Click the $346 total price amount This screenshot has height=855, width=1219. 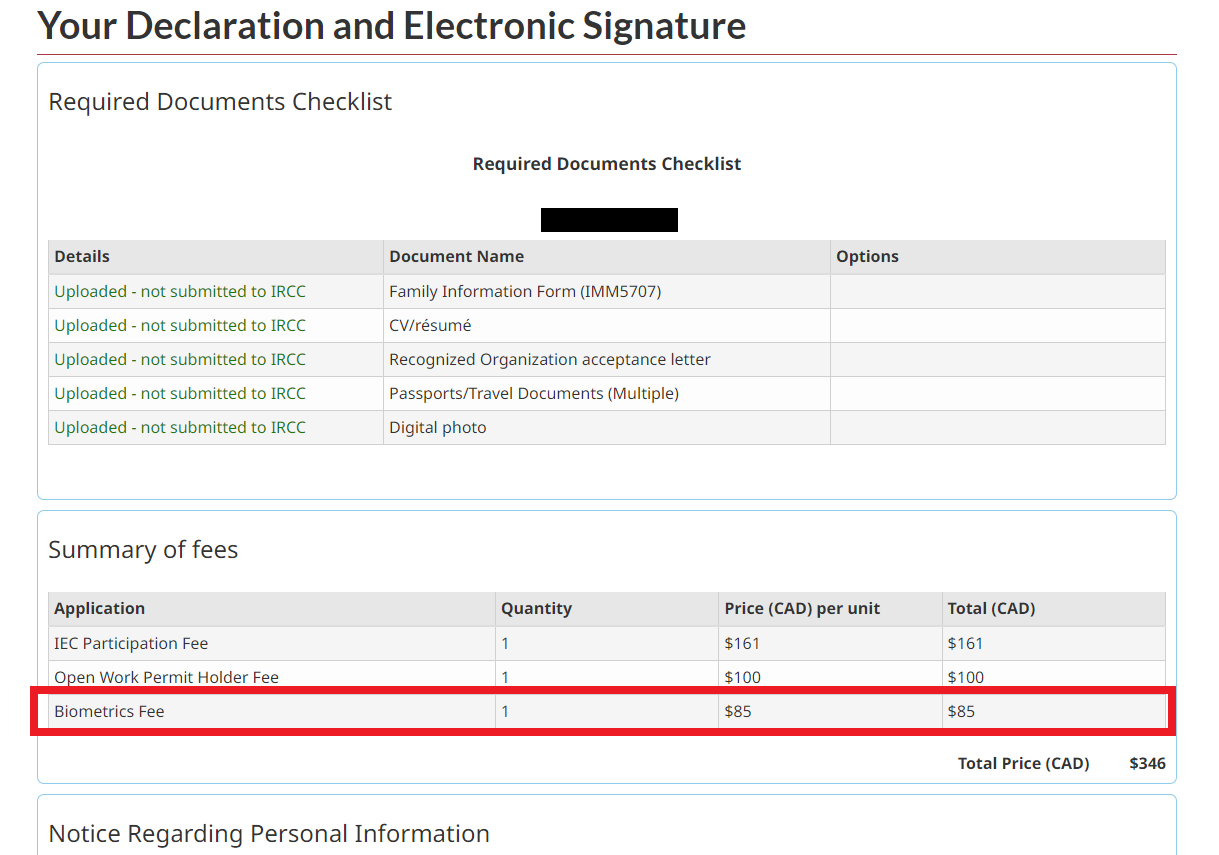[x=1147, y=763]
